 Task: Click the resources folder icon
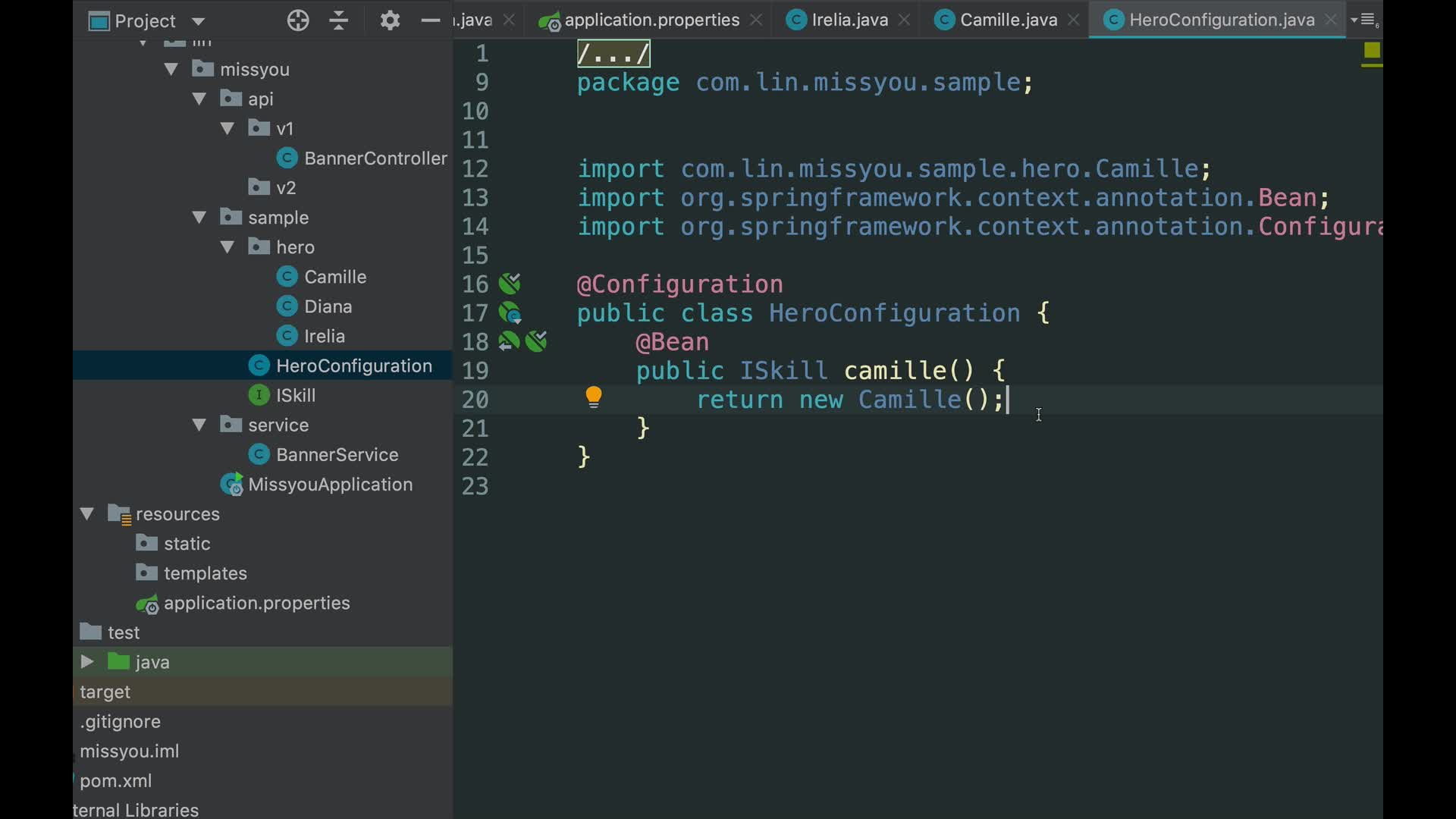(120, 514)
